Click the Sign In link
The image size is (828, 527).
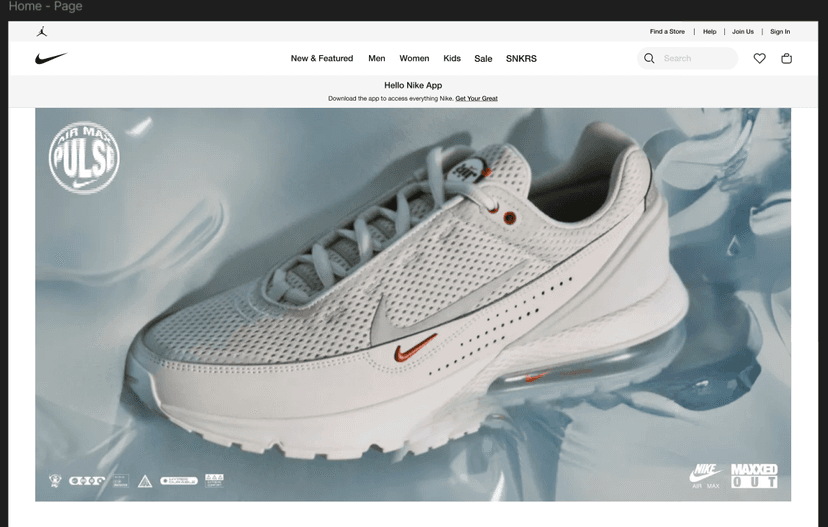click(780, 32)
